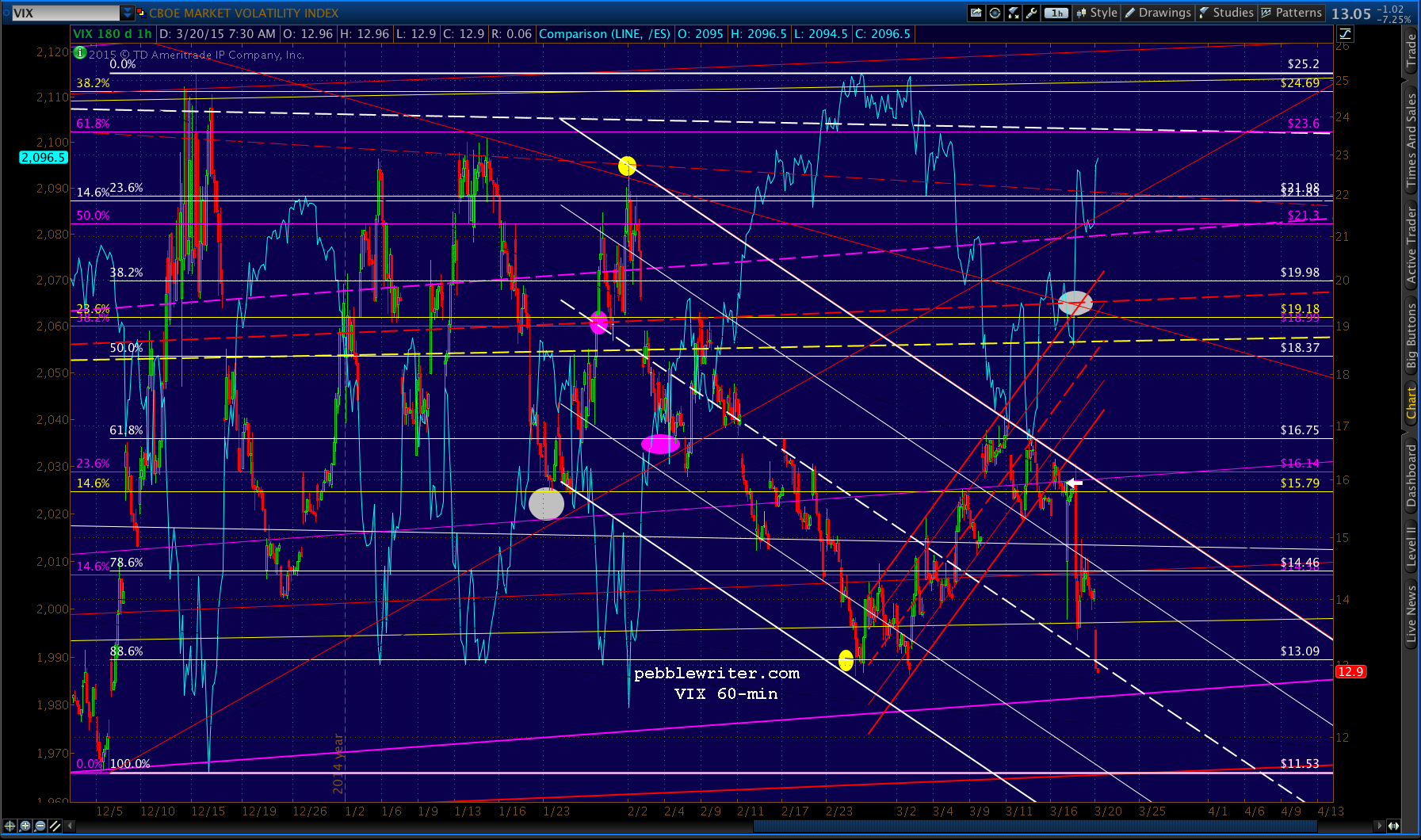This screenshot has height=840, width=1421.
Task: Click the VIX symbol input field
Action: 65,13
